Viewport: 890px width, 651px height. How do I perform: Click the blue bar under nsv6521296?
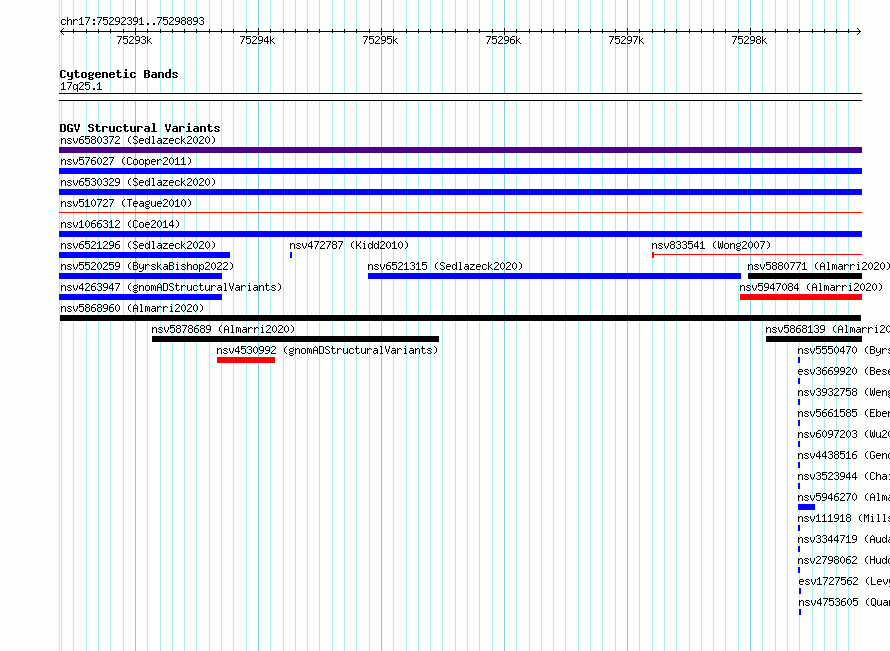click(x=145, y=255)
